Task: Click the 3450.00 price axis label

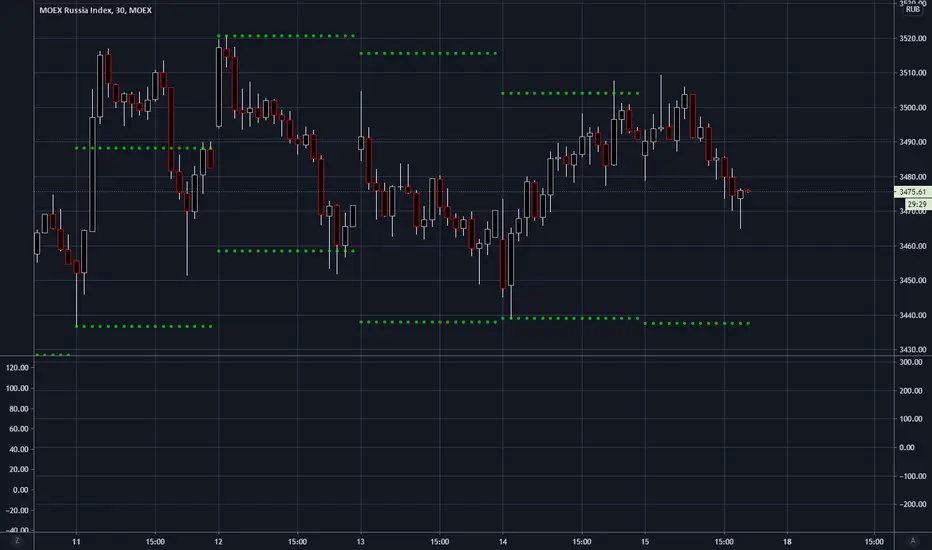Action: 912,280
